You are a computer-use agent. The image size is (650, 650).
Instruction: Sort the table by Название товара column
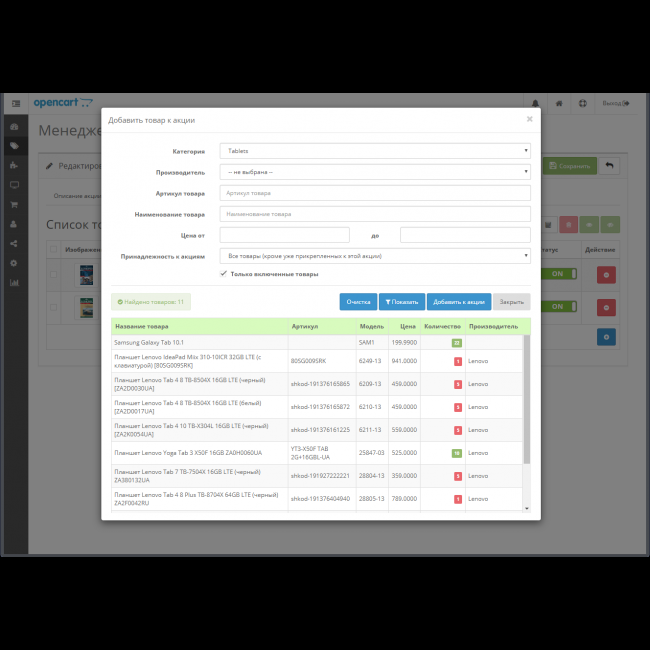tap(142, 326)
